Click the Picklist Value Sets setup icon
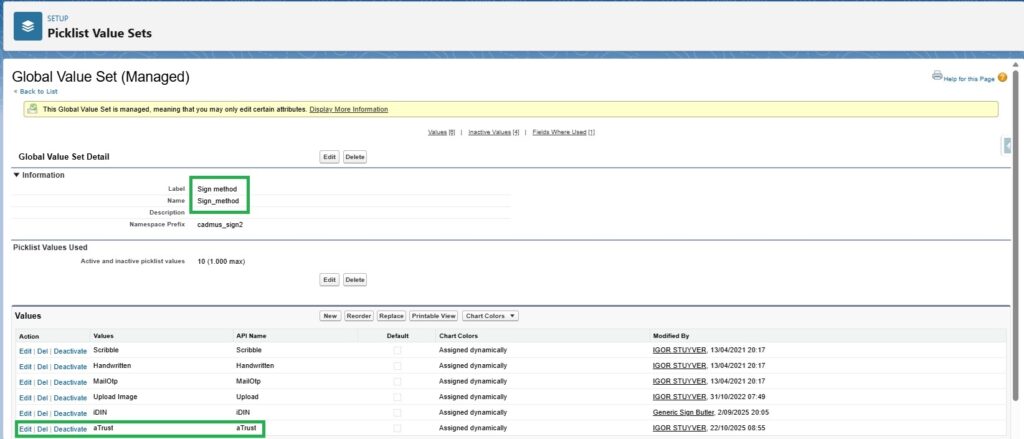 pyautogui.click(x=27, y=26)
